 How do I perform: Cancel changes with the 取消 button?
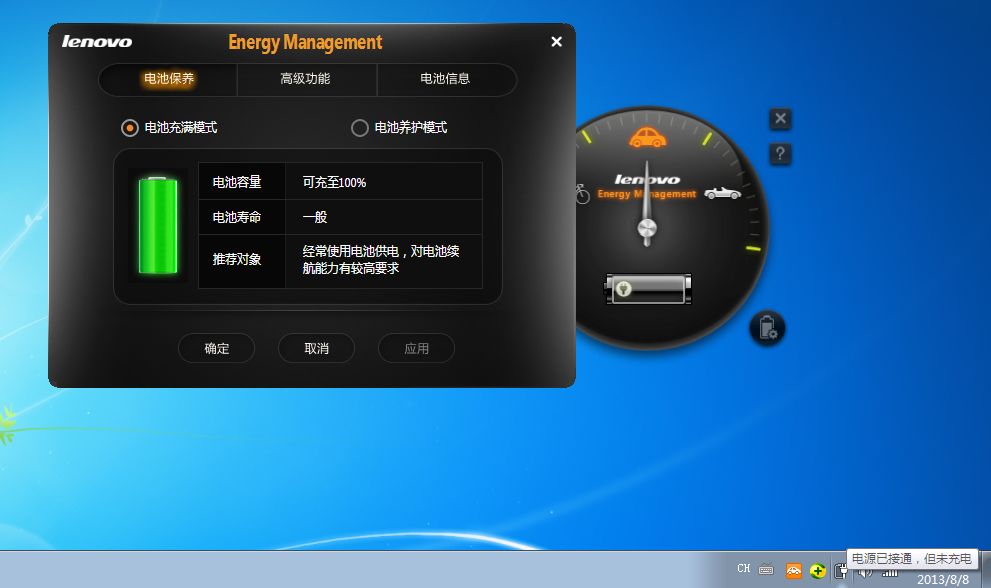click(x=316, y=348)
